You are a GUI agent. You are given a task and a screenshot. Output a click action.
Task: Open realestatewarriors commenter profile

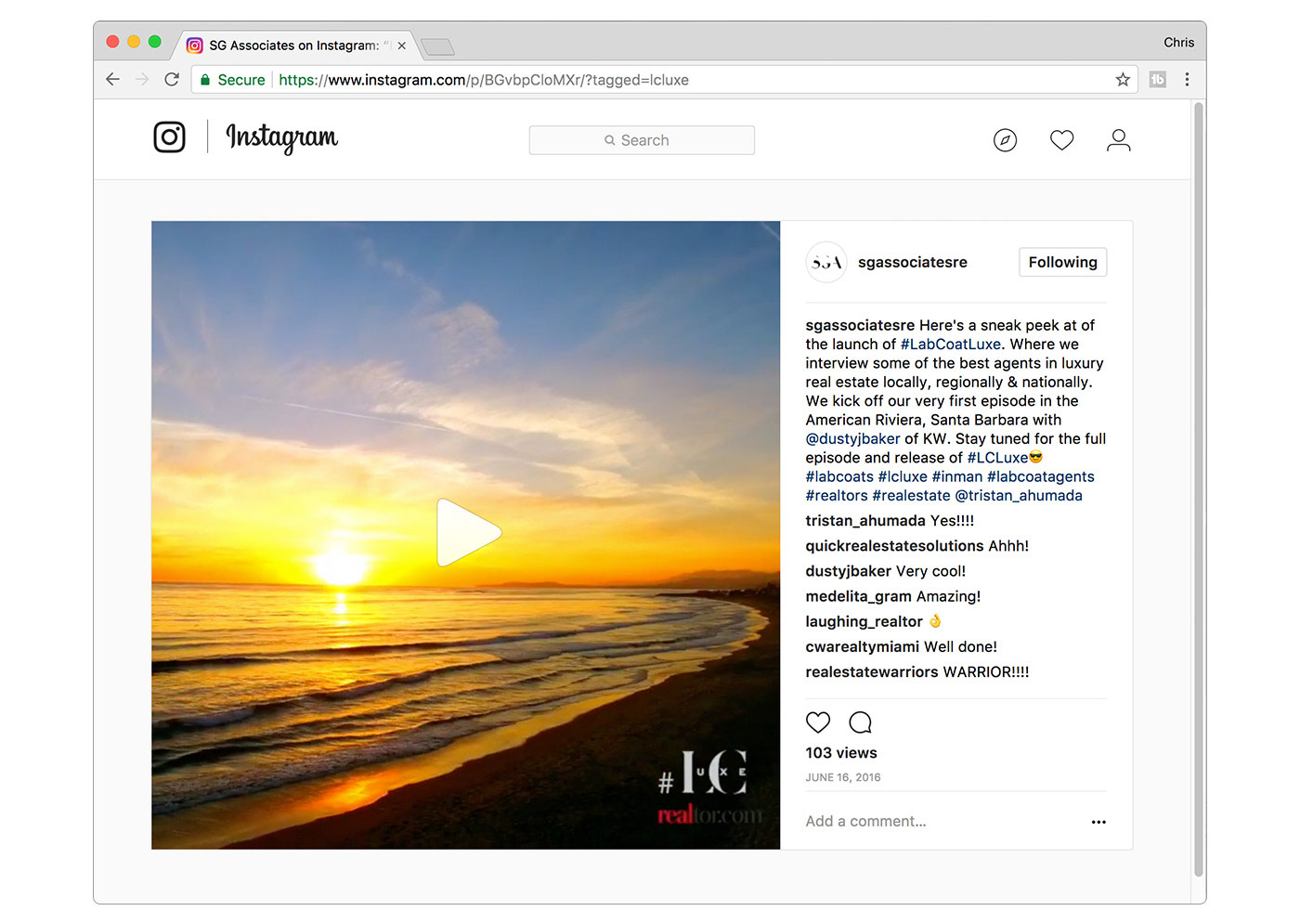coord(872,671)
